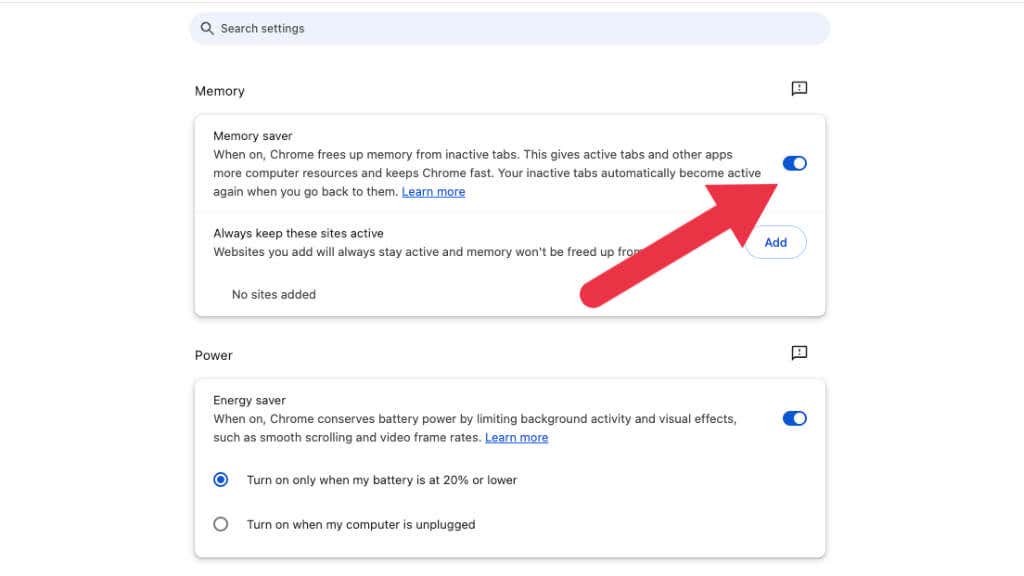Click the magnifier icon in the search bar
Screen dimensions: 1024x576
pos(207,29)
